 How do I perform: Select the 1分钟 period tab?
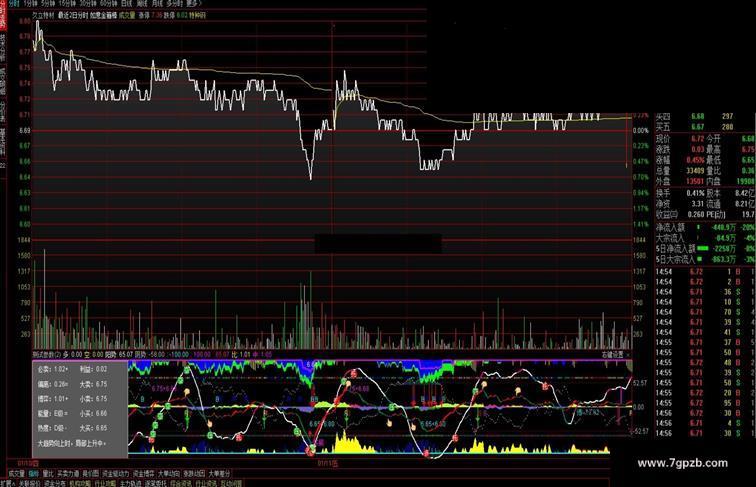(x=30, y=3)
